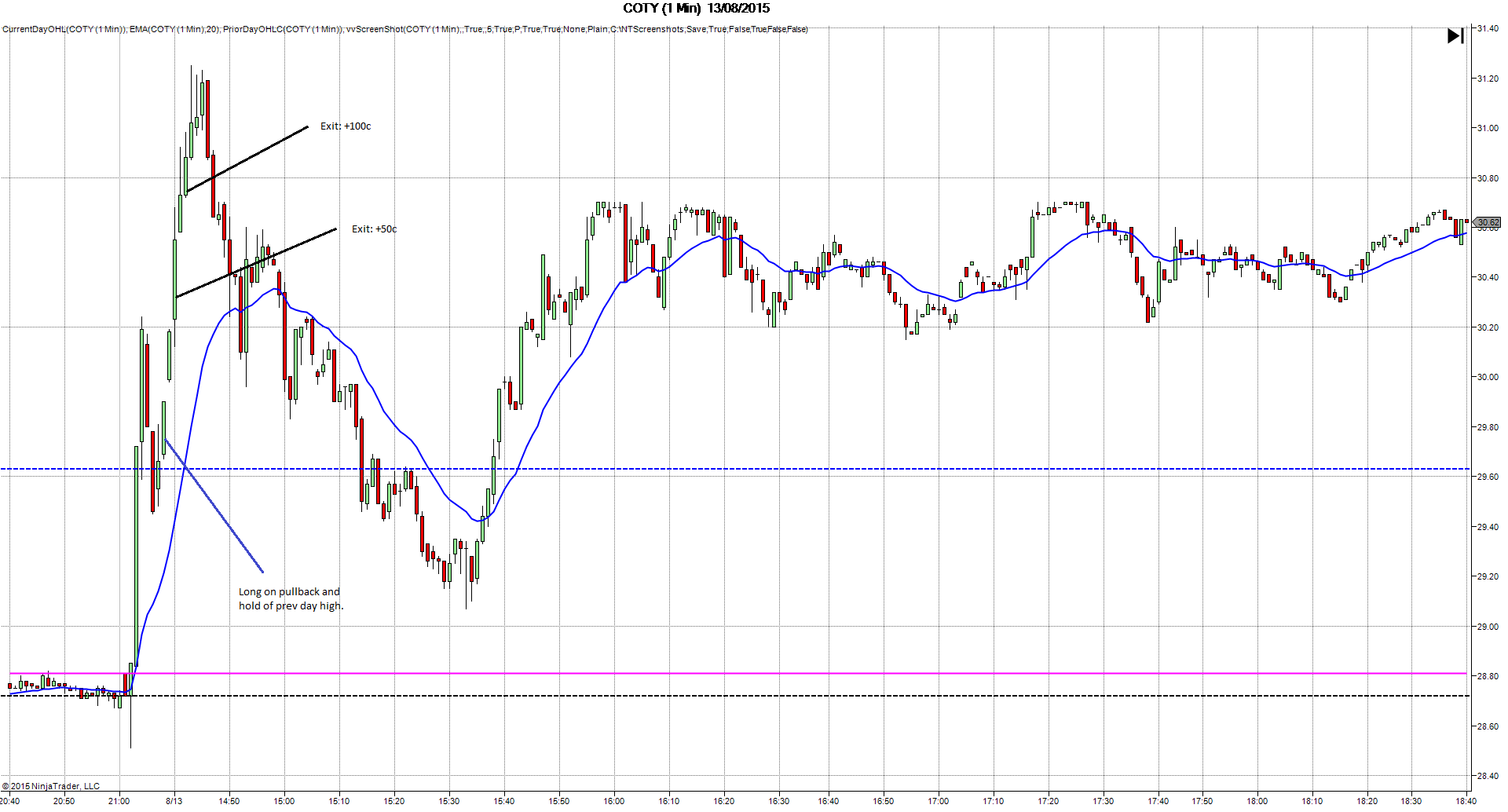Select the 'Exit: +100c' annotation text
Viewport: 1508px width, 812px height.
(346, 126)
